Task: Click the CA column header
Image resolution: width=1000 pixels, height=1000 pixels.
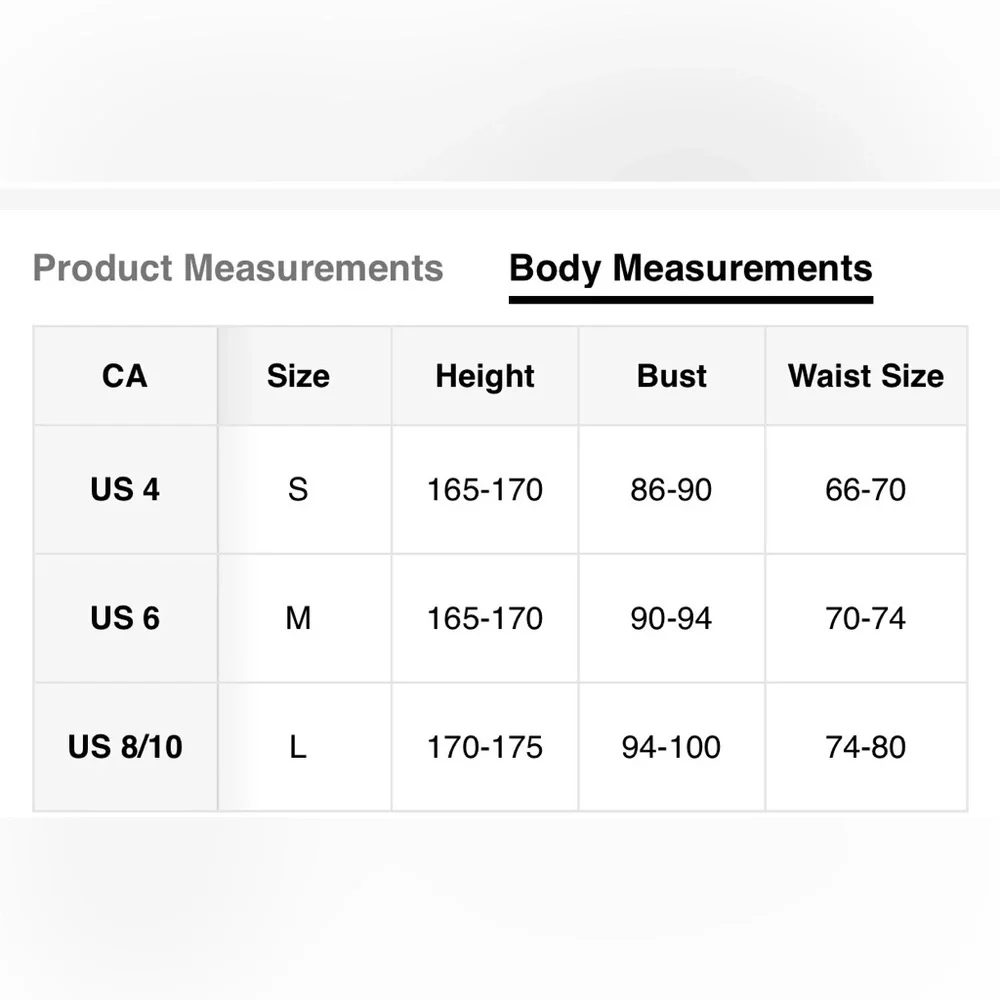Action: pyautogui.click(x=125, y=376)
